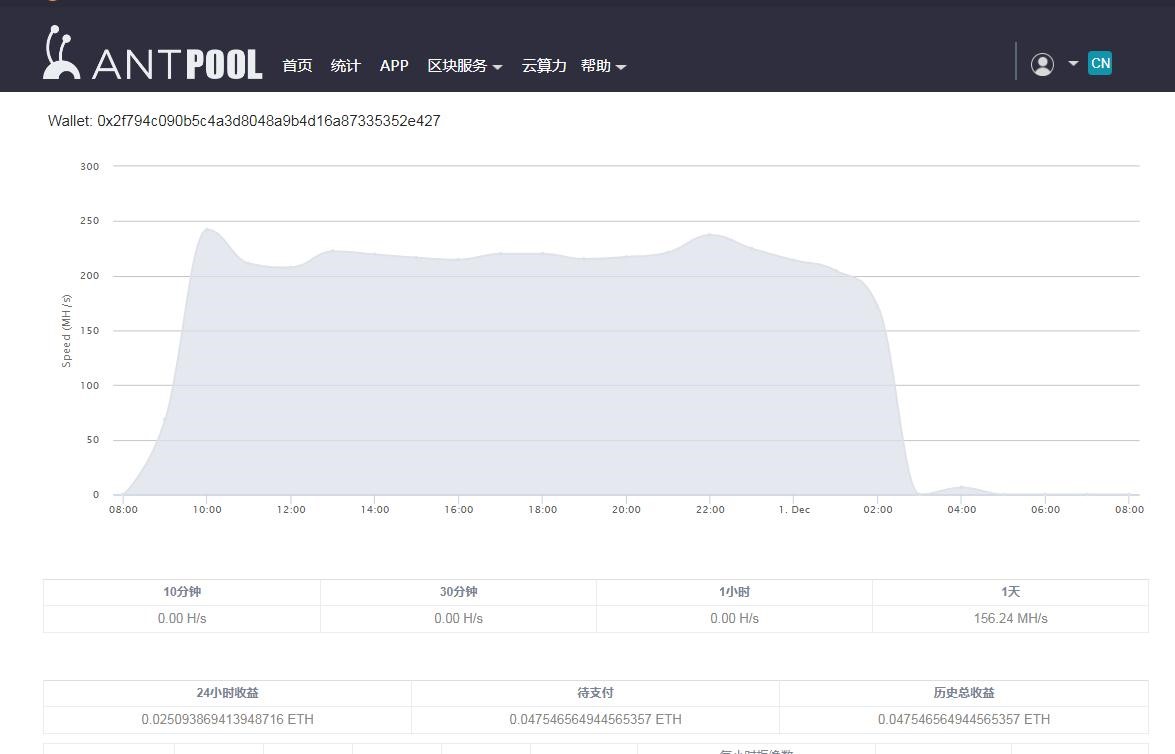This screenshot has height=754, width=1175.
Task: Click the 1天 column header
Action: (x=1010, y=592)
